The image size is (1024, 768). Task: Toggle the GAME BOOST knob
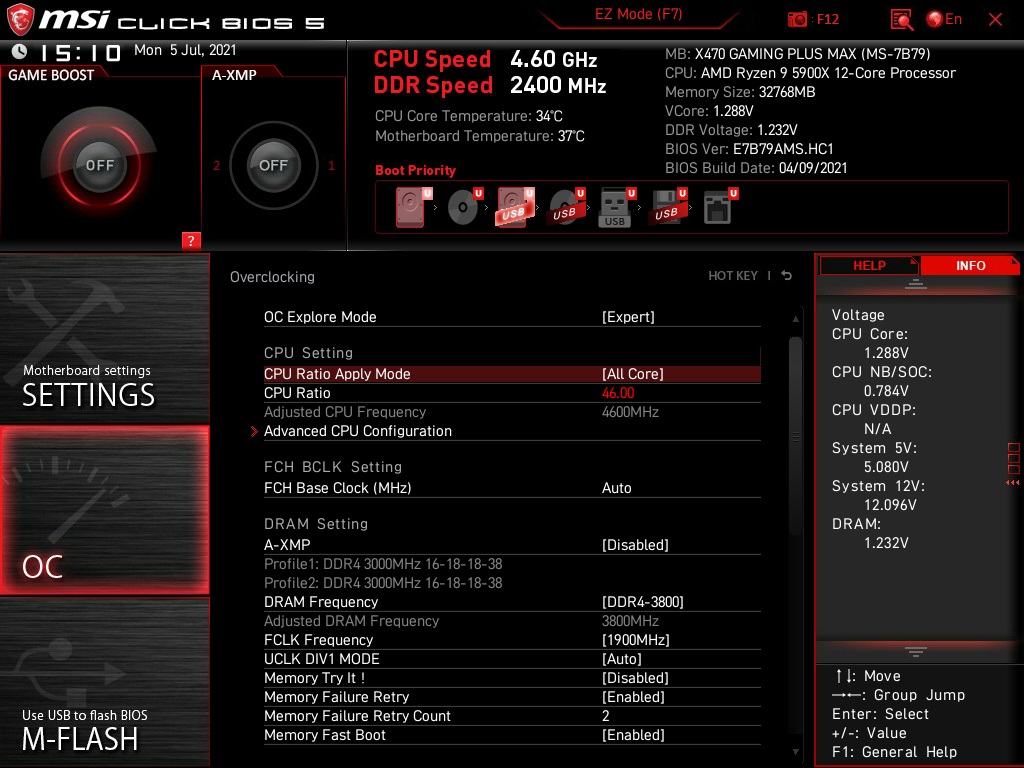tap(99, 165)
